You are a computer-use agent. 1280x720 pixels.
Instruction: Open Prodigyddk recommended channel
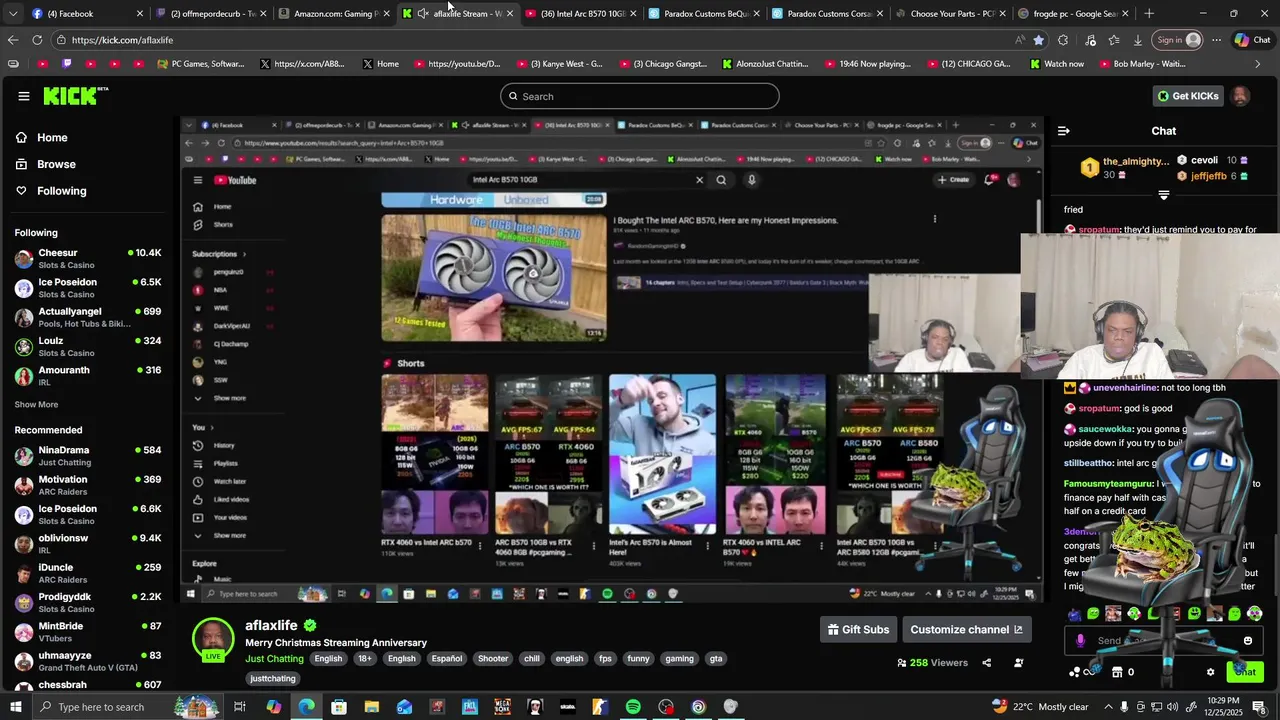(x=88, y=603)
